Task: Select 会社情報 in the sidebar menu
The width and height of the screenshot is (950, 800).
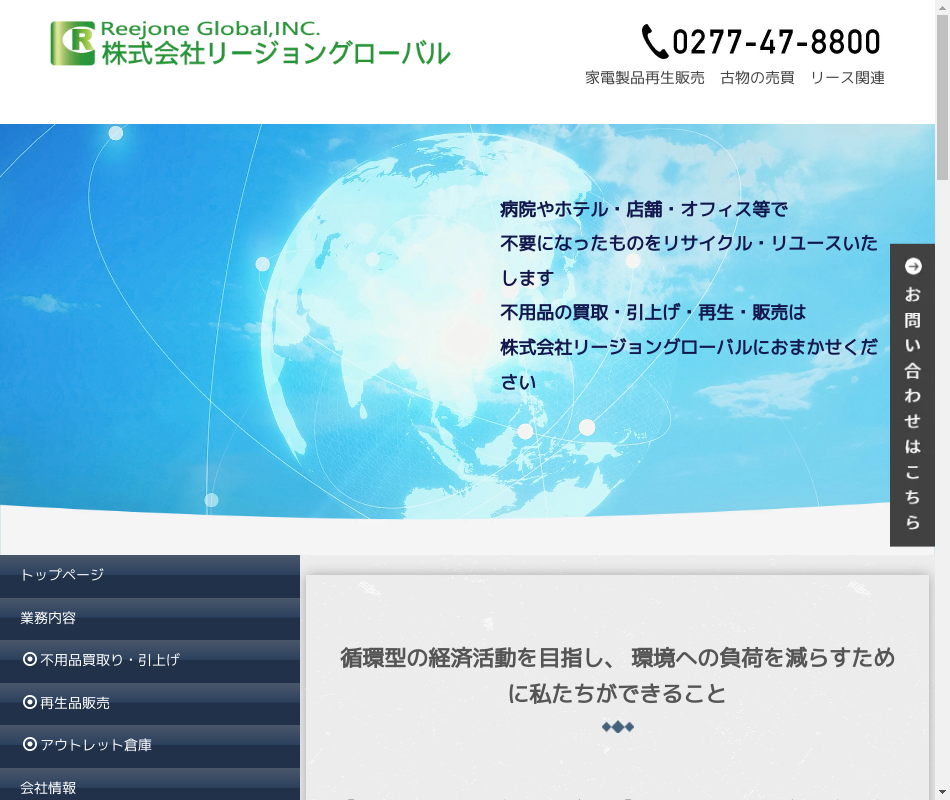Action: tap(48, 788)
